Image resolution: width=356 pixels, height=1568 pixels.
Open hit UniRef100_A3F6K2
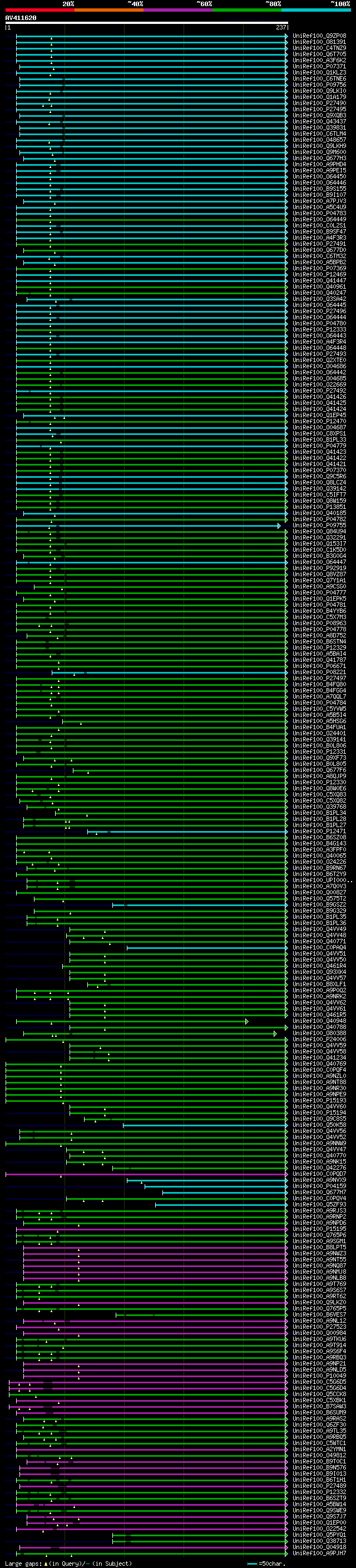319,60
